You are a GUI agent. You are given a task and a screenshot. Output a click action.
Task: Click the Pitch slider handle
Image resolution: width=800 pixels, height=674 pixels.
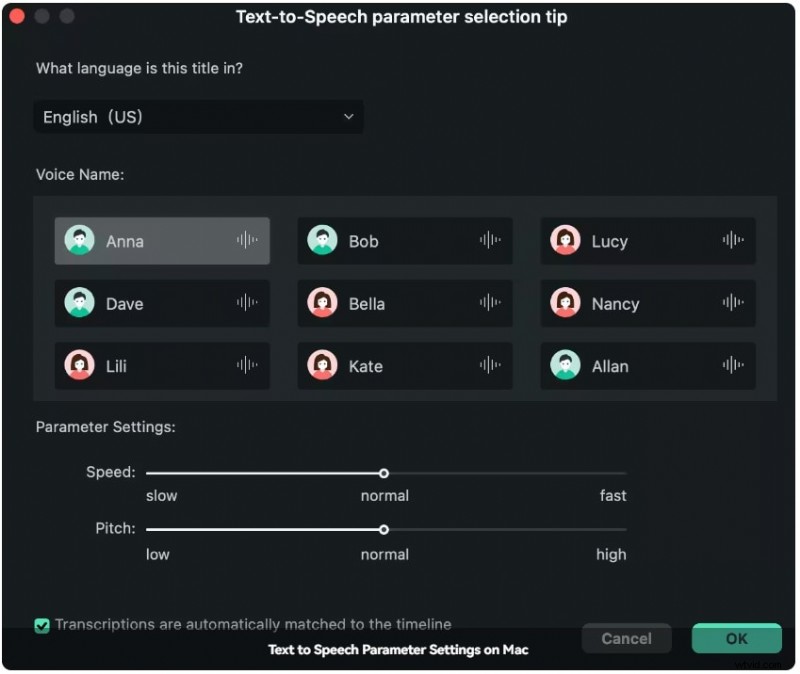point(384,530)
